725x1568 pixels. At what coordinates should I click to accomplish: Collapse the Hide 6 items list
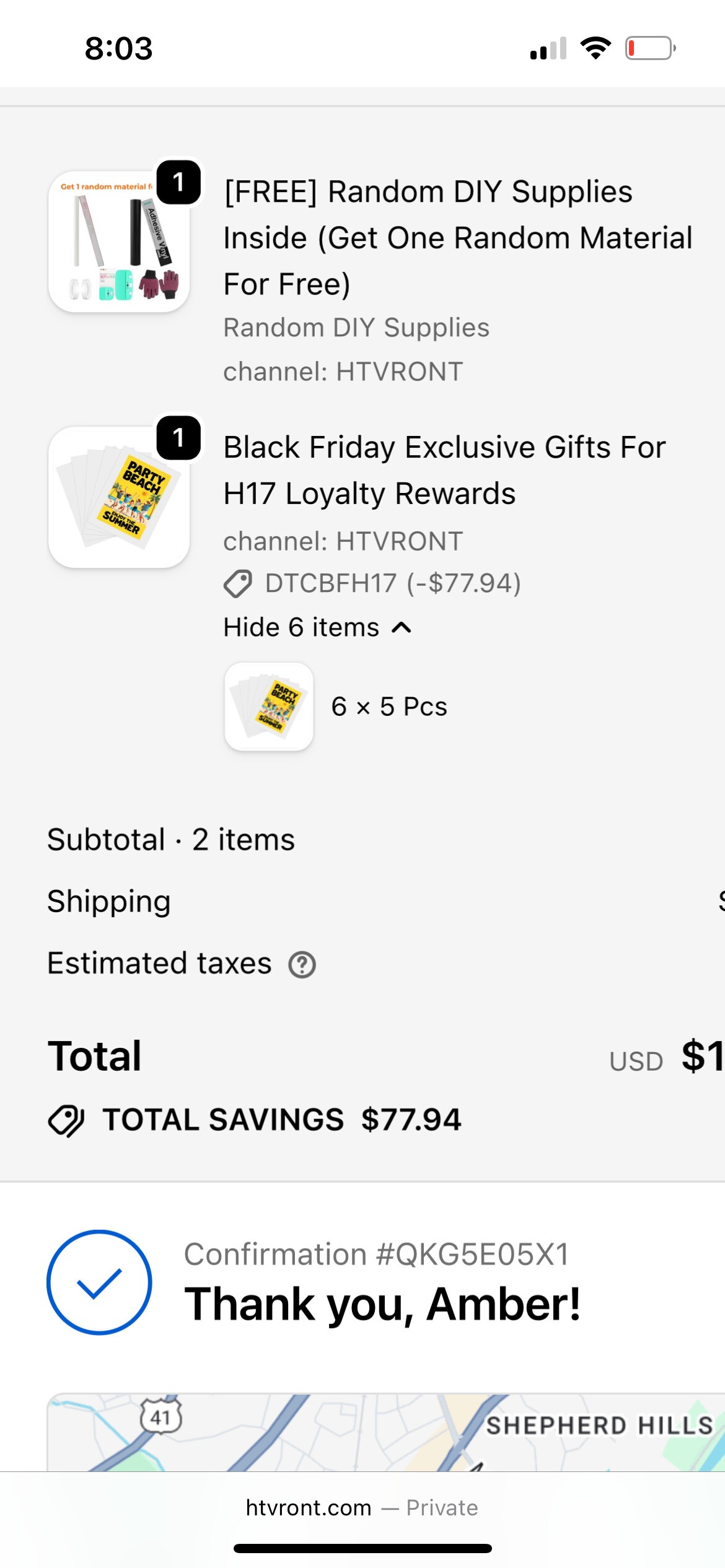pyautogui.click(x=301, y=627)
